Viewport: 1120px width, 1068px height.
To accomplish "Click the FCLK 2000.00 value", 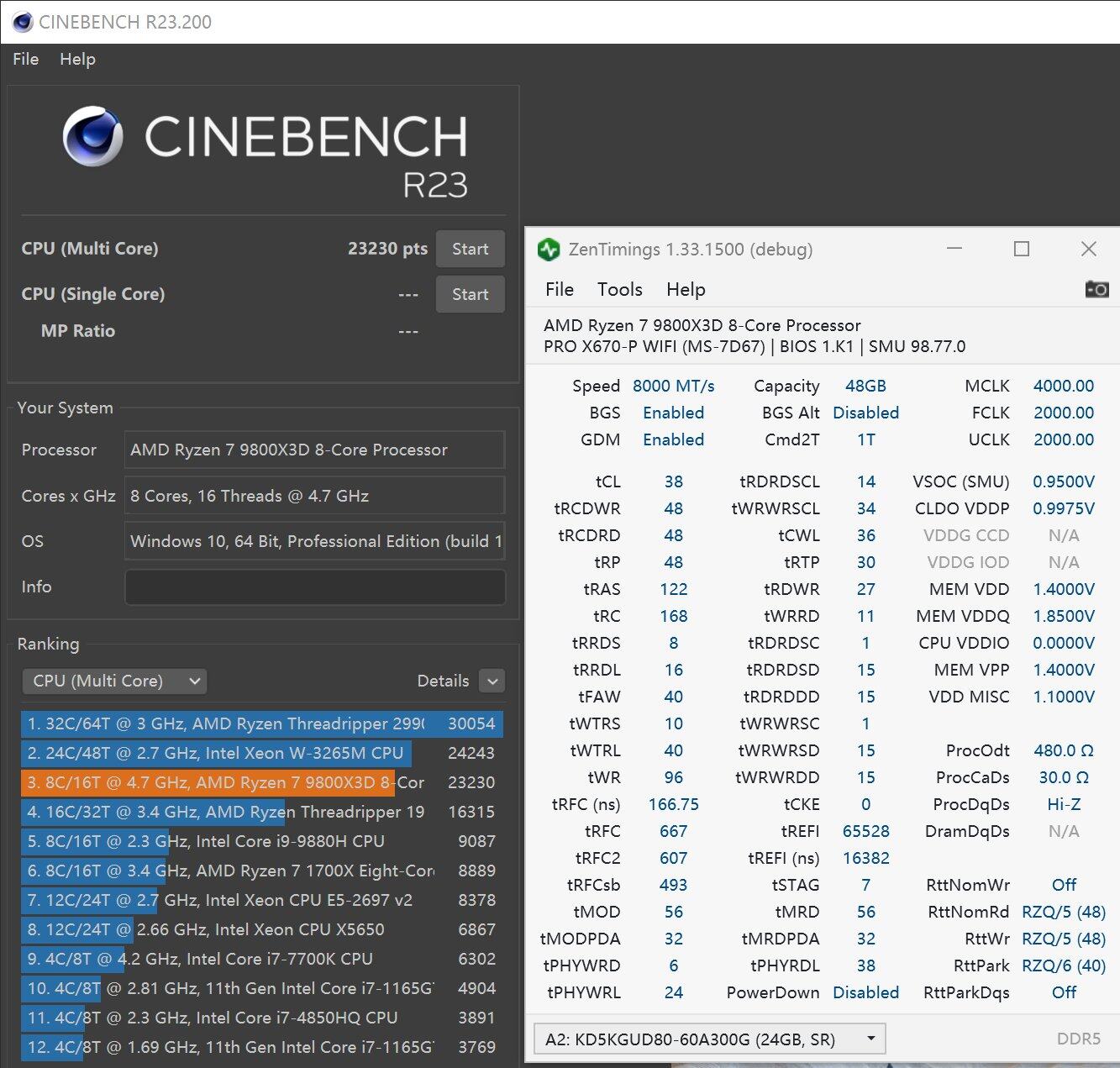I will (x=1064, y=413).
